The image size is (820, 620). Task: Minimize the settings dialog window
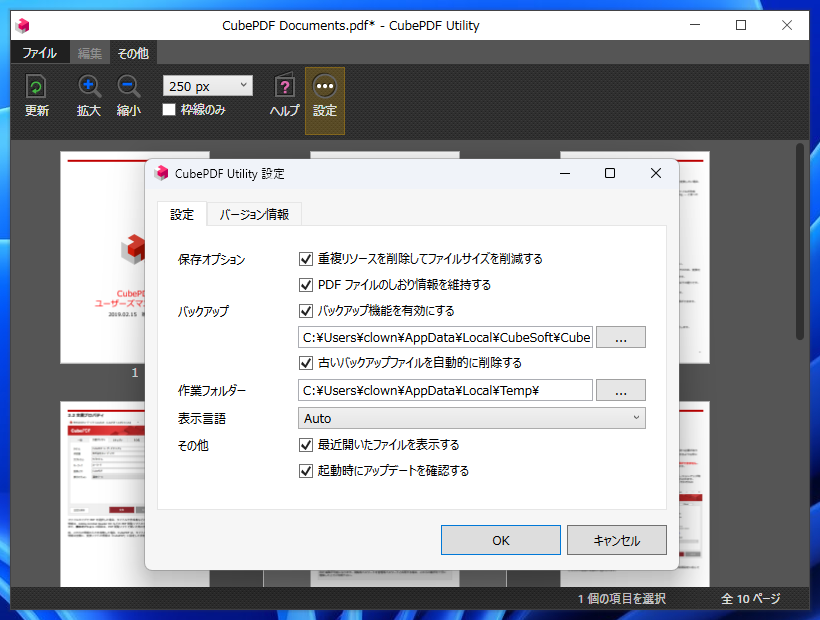click(565, 173)
